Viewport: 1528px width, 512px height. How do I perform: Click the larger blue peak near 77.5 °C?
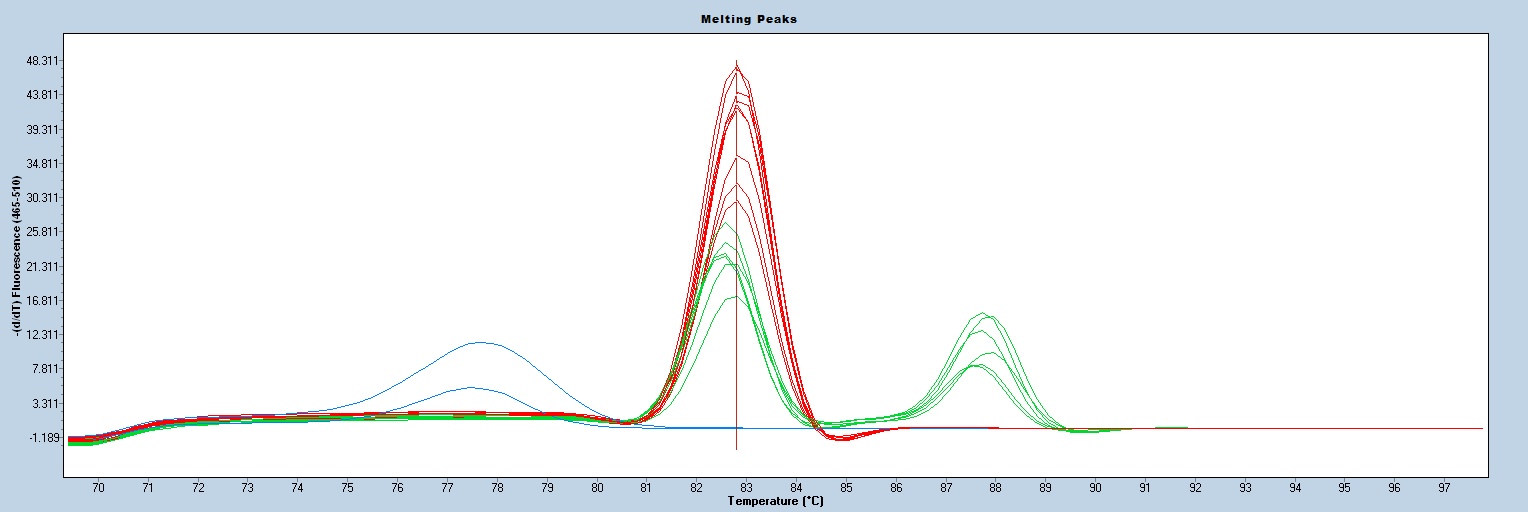pyautogui.click(x=480, y=343)
